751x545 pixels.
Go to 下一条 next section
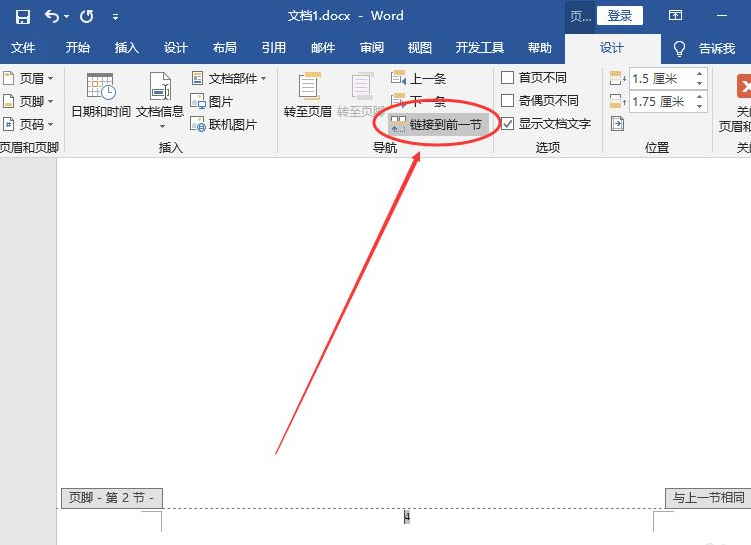(x=419, y=101)
